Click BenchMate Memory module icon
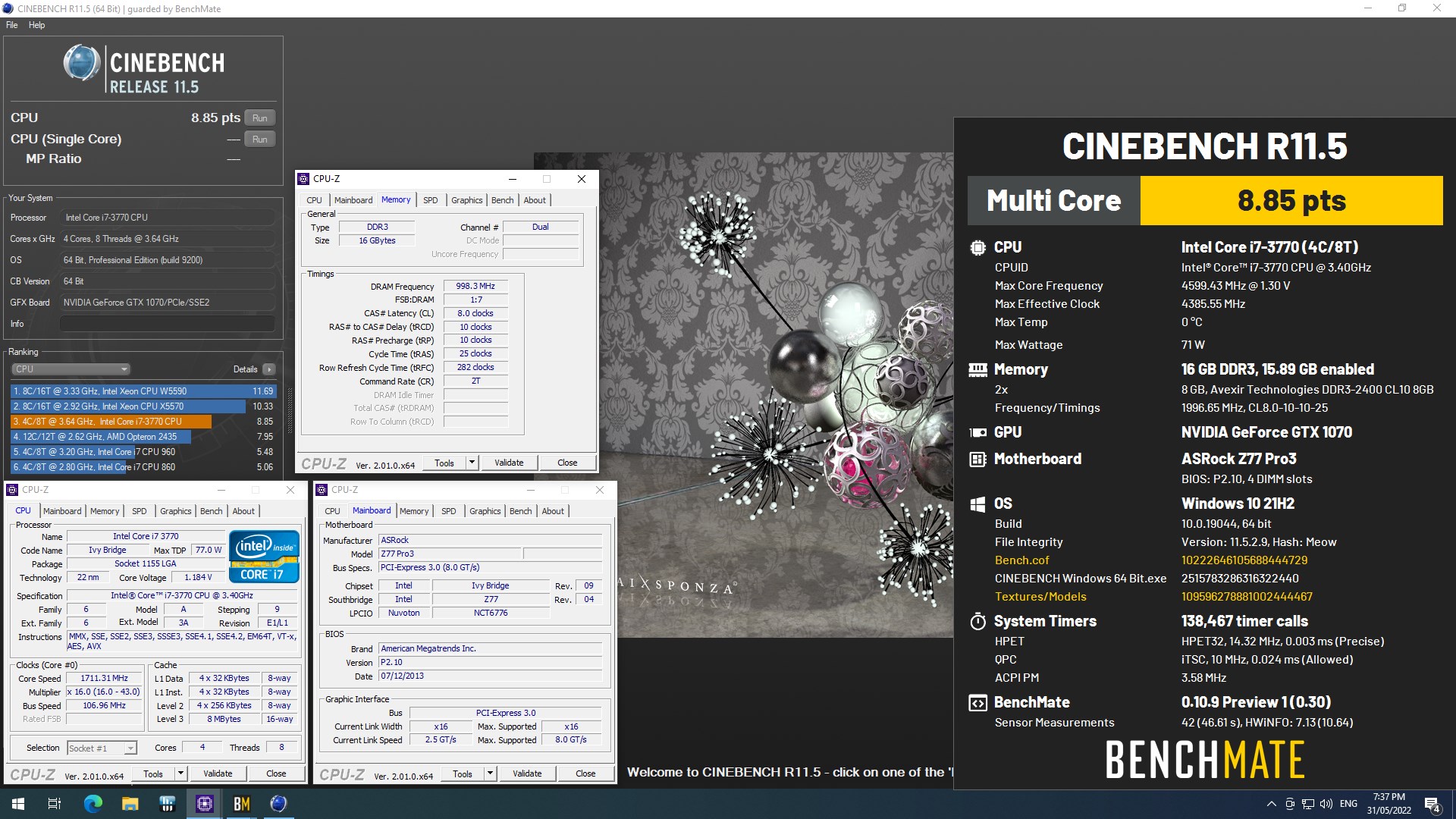 point(977,370)
